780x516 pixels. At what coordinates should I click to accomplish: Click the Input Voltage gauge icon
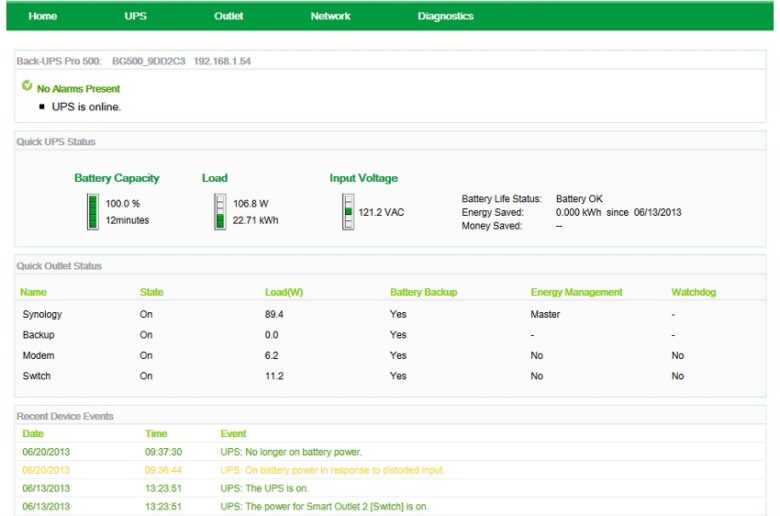click(348, 212)
